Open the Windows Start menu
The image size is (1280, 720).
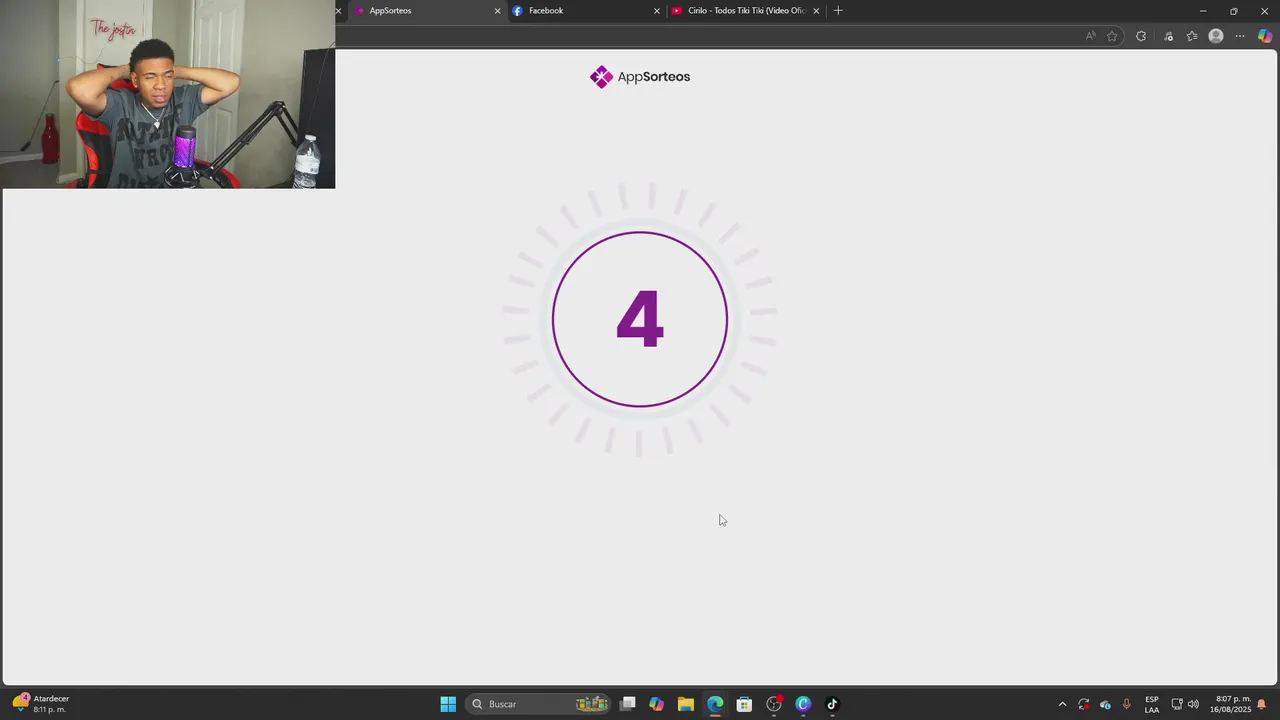(448, 704)
